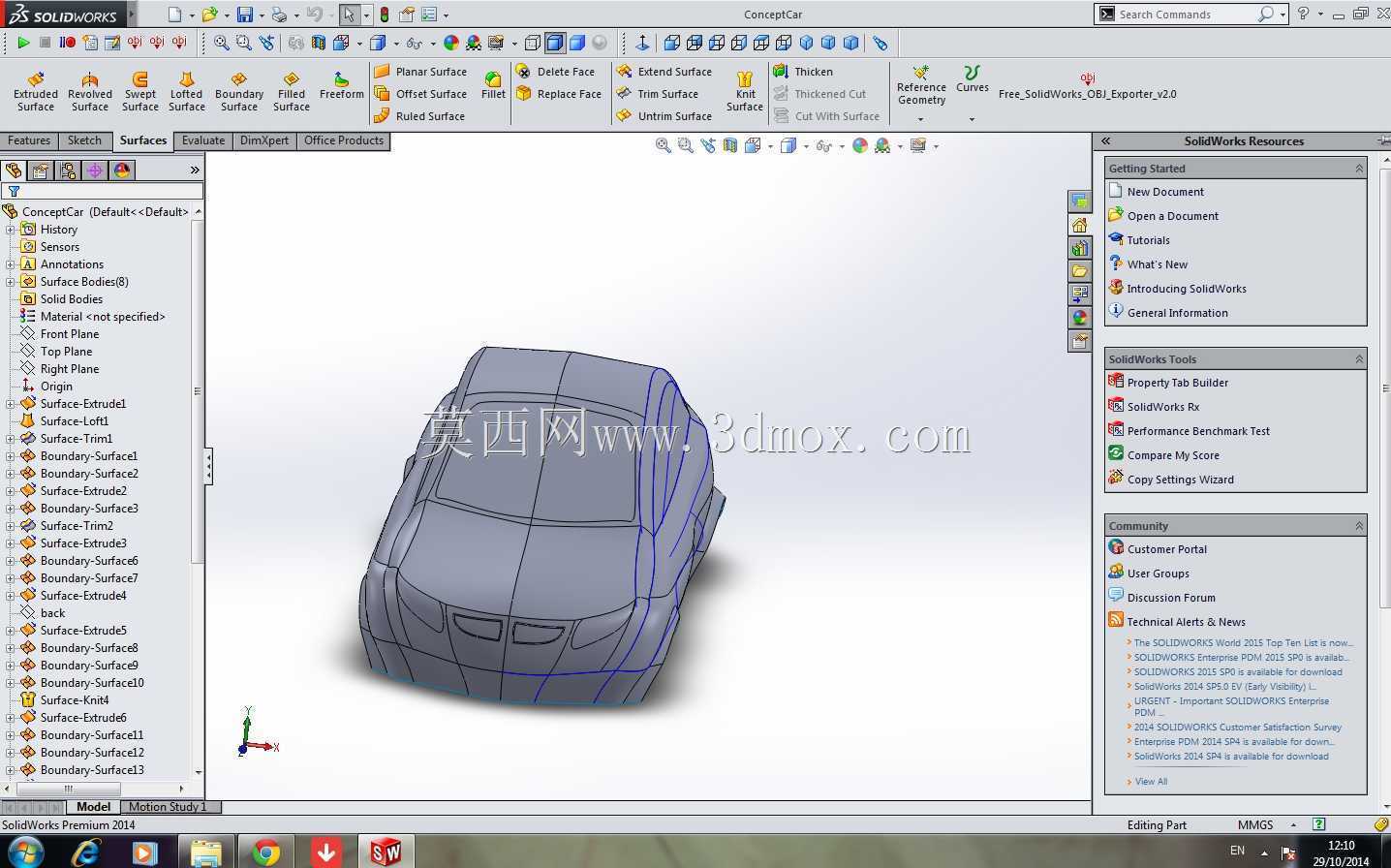
Task: Click the Thicken command
Action: (803, 72)
